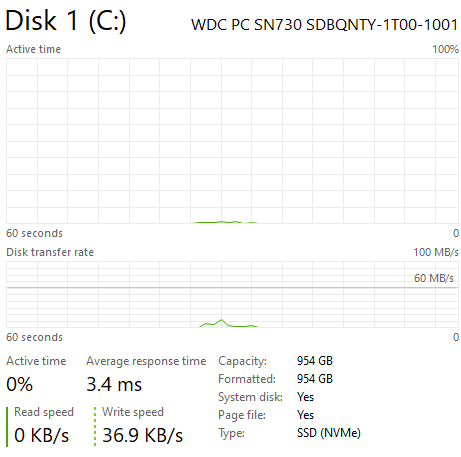This screenshot has height=457, width=461.
Task: Select the 36.9 KB/s write speed value
Action: 142,435
